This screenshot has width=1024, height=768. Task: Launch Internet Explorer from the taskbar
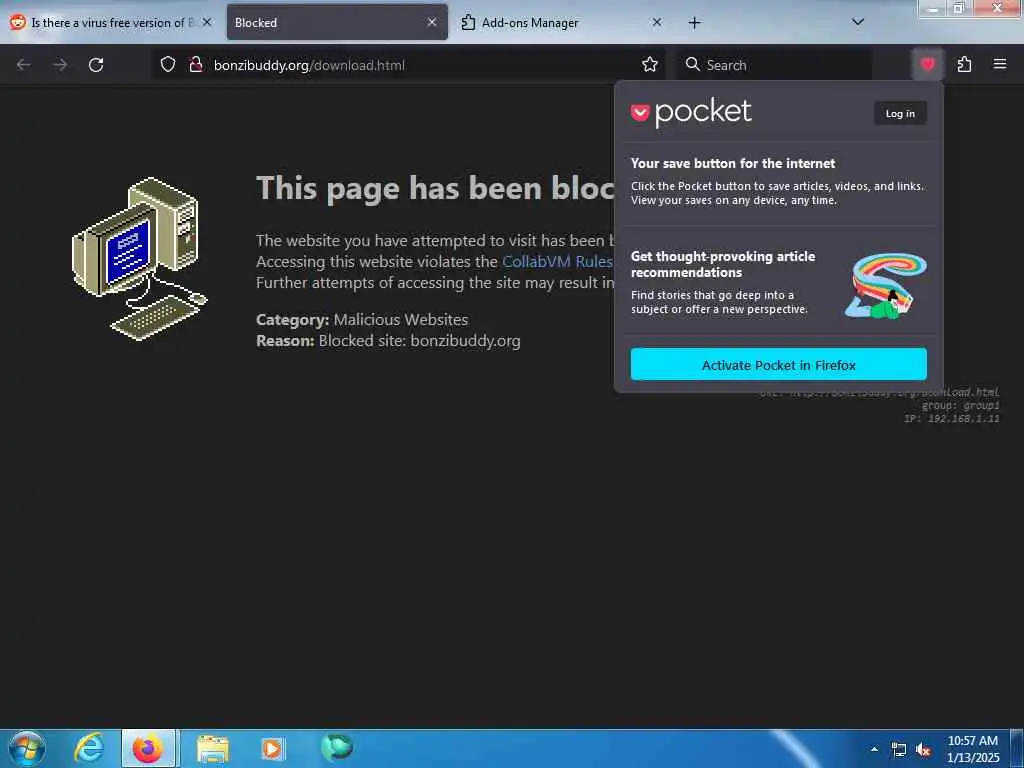89,748
